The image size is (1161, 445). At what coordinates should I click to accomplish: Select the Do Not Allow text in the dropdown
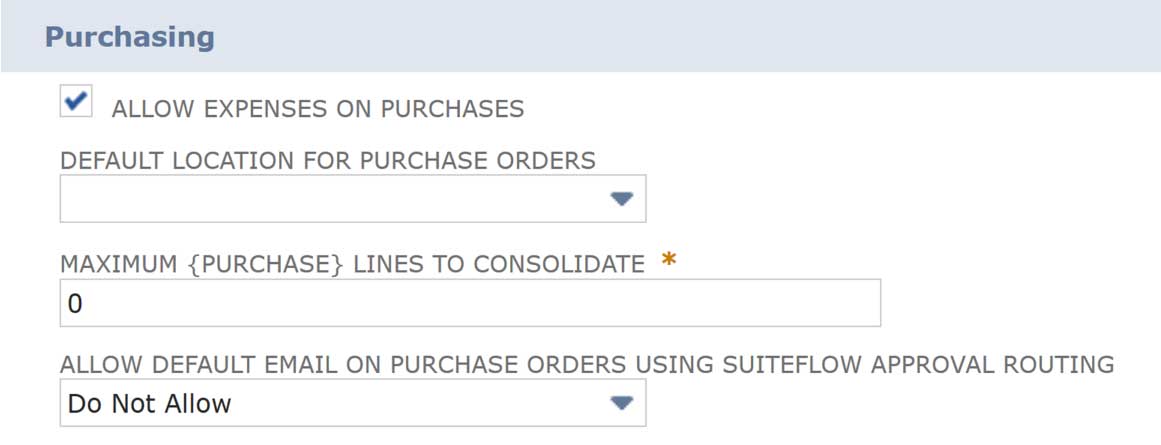tap(149, 404)
